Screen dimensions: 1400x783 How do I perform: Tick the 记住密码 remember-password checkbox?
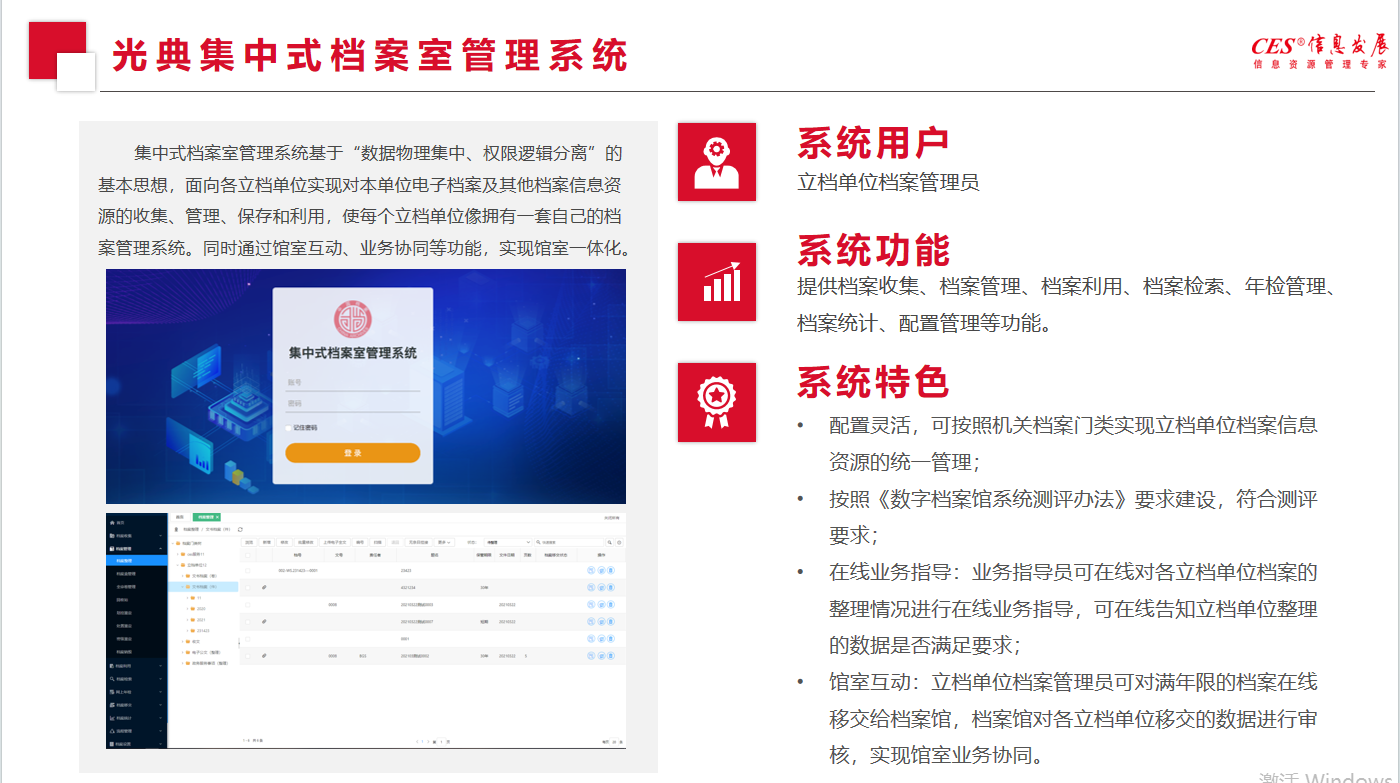(x=289, y=427)
